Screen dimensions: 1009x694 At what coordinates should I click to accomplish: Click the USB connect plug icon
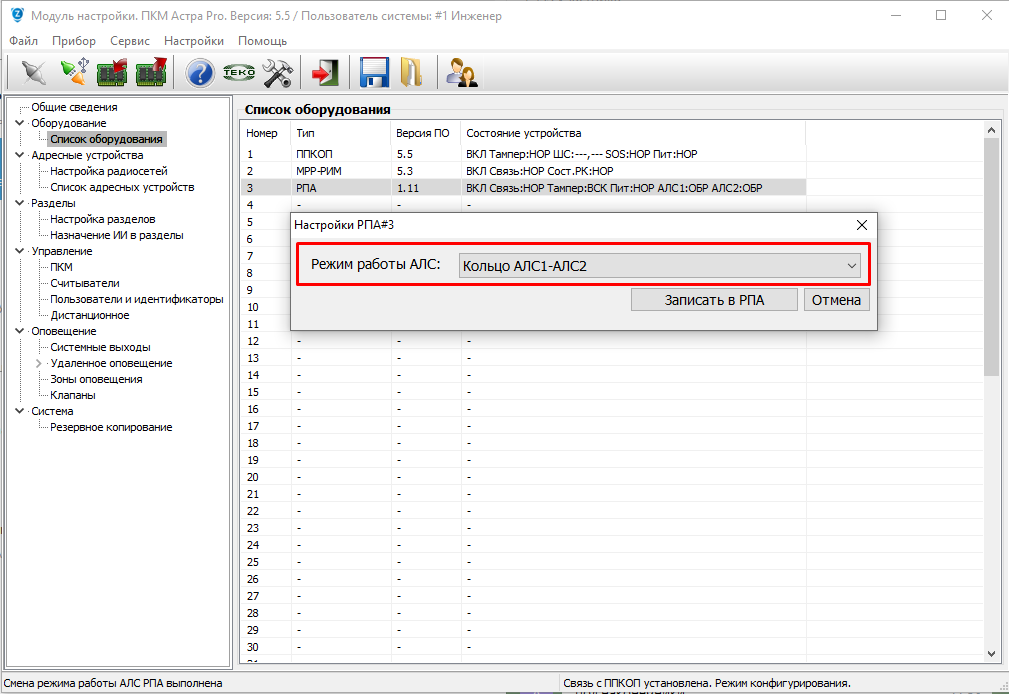75,72
